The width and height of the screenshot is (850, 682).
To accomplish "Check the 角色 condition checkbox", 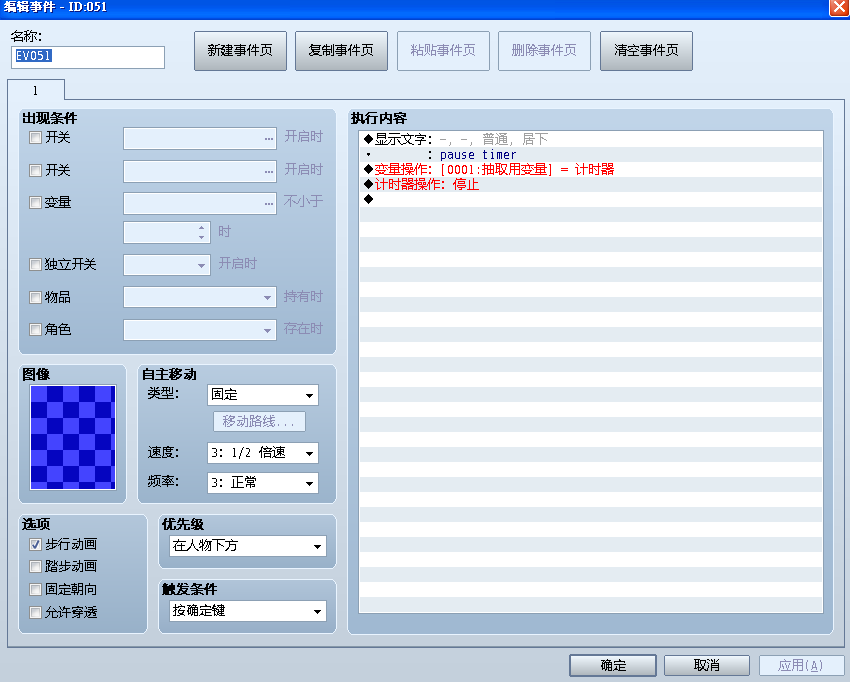I will tap(35, 330).
